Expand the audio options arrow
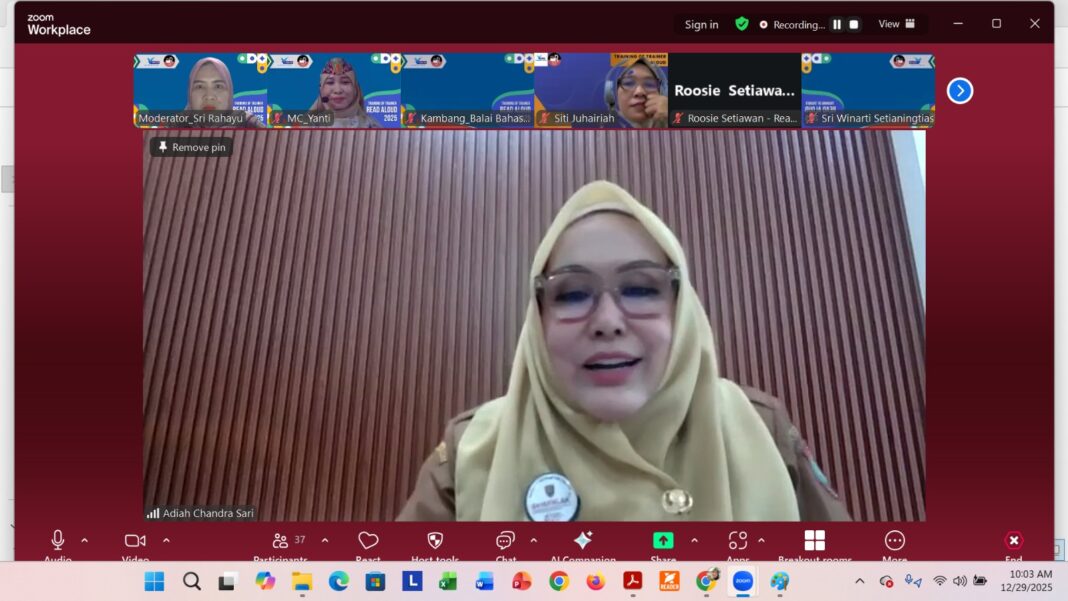Screen dimensions: 1068x601 pyautogui.click(x=84, y=540)
